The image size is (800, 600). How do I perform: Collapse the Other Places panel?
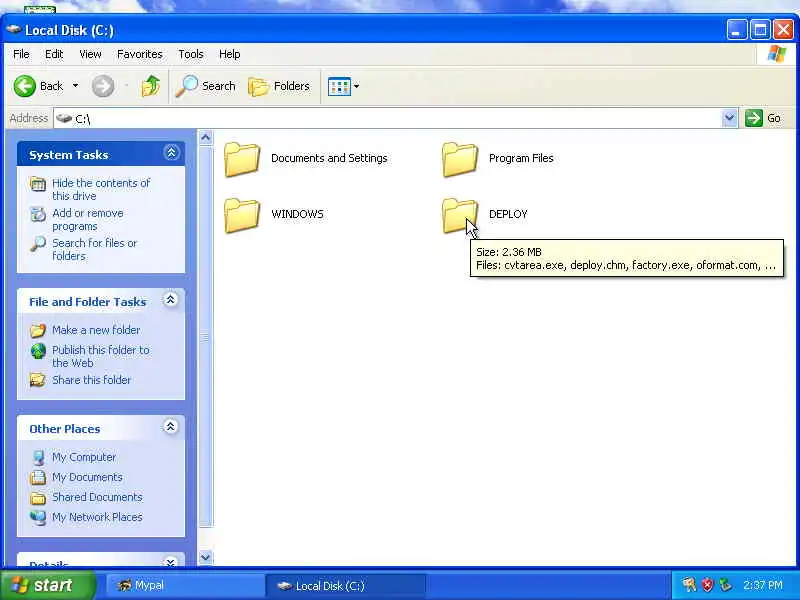[170, 427]
